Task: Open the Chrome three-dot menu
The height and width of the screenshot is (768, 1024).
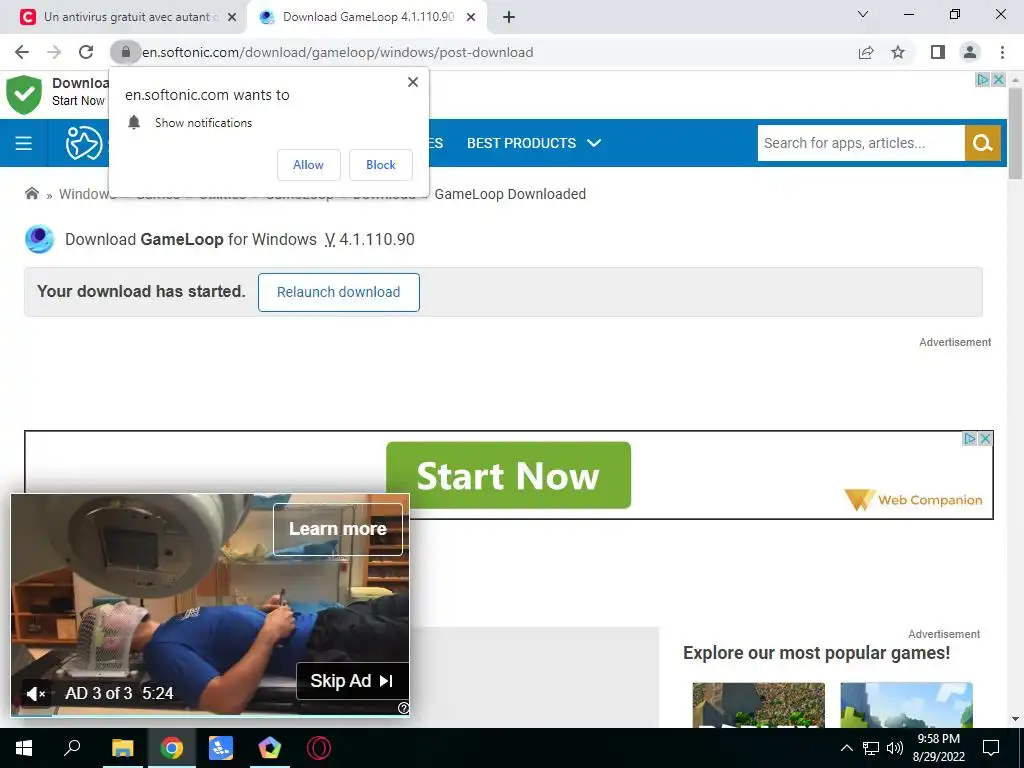Action: click(x=1002, y=52)
